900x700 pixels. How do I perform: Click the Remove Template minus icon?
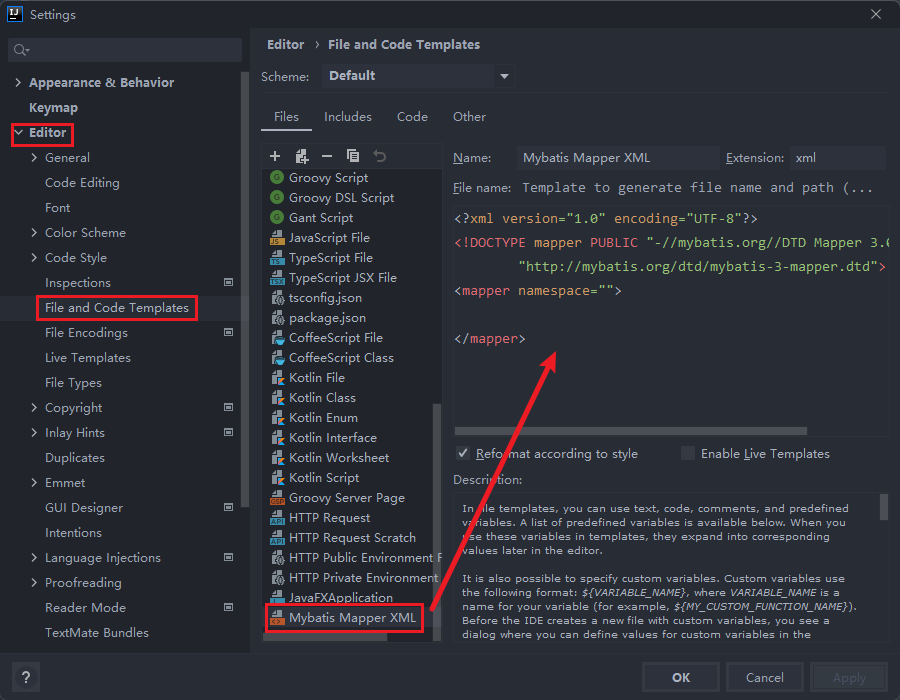(327, 156)
